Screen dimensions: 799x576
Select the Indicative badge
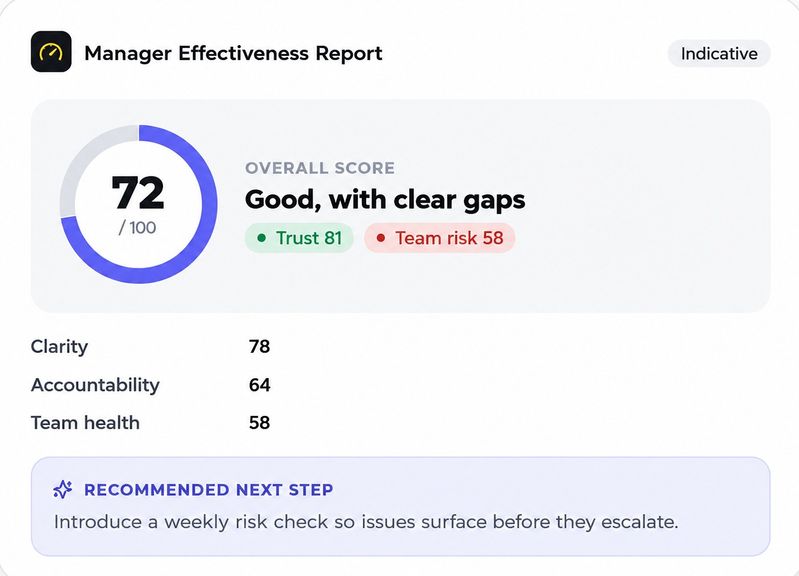[718, 54]
